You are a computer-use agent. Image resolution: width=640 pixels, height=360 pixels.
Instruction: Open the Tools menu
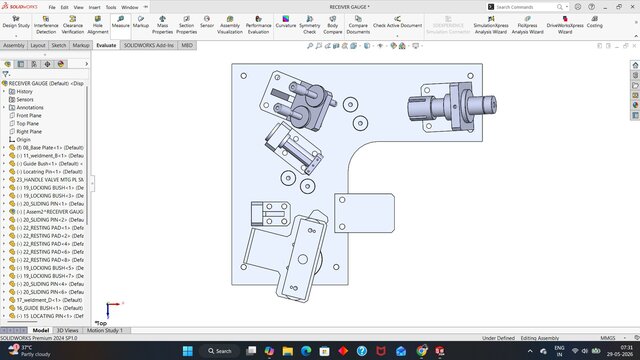pos(111,7)
